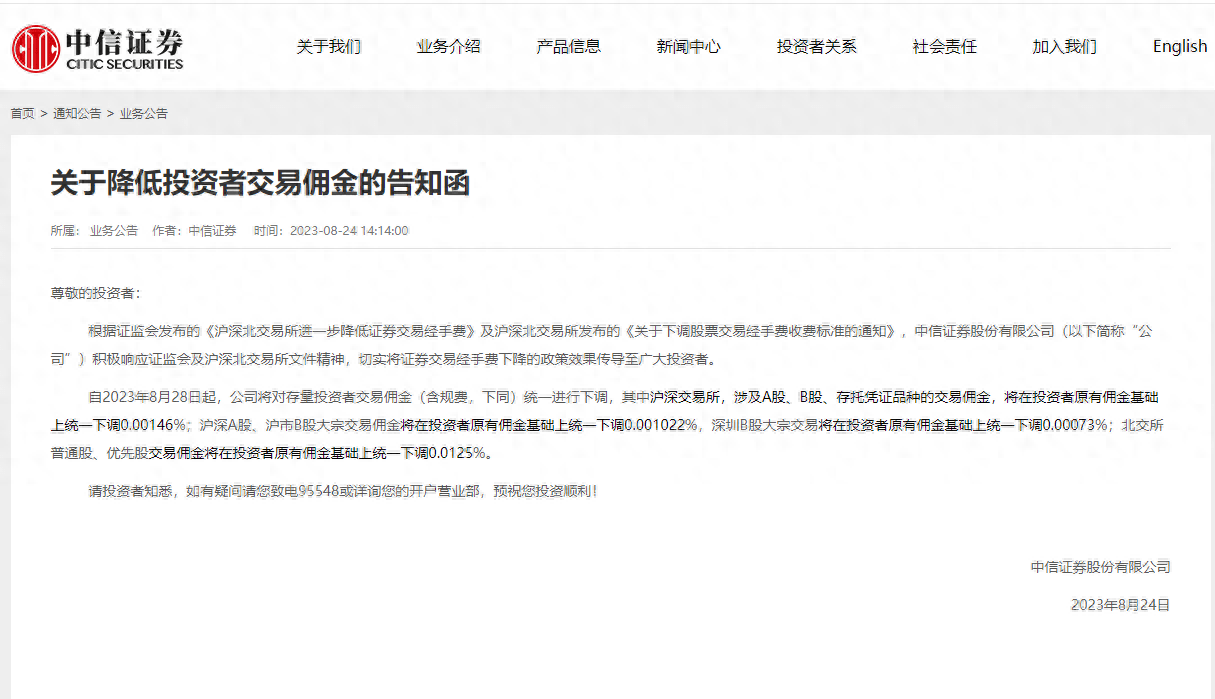Click the author text 作者：中信证券
Screen dimensions: 1215x699
(x=194, y=231)
